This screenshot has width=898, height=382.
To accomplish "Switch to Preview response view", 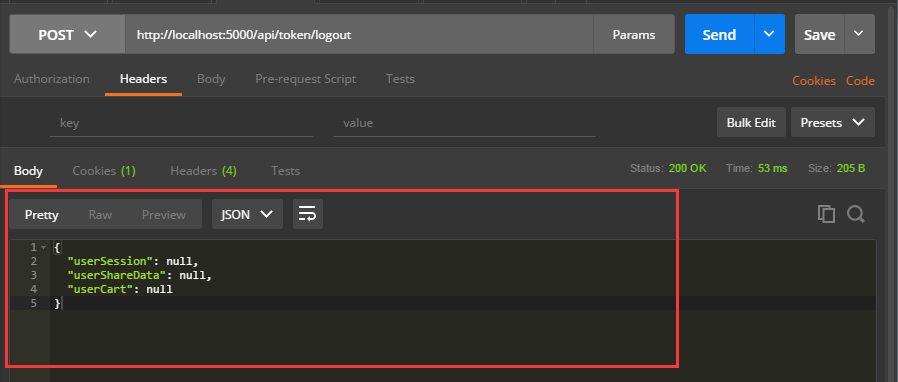I will click(x=164, y=215).
